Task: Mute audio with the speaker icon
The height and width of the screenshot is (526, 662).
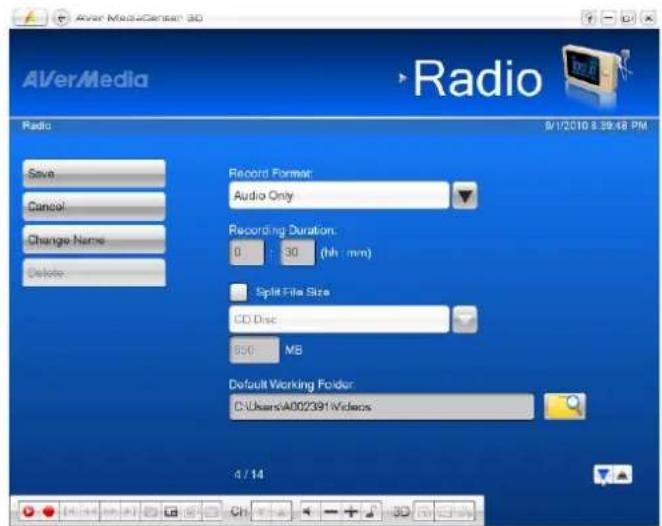Action: [308, 512]
